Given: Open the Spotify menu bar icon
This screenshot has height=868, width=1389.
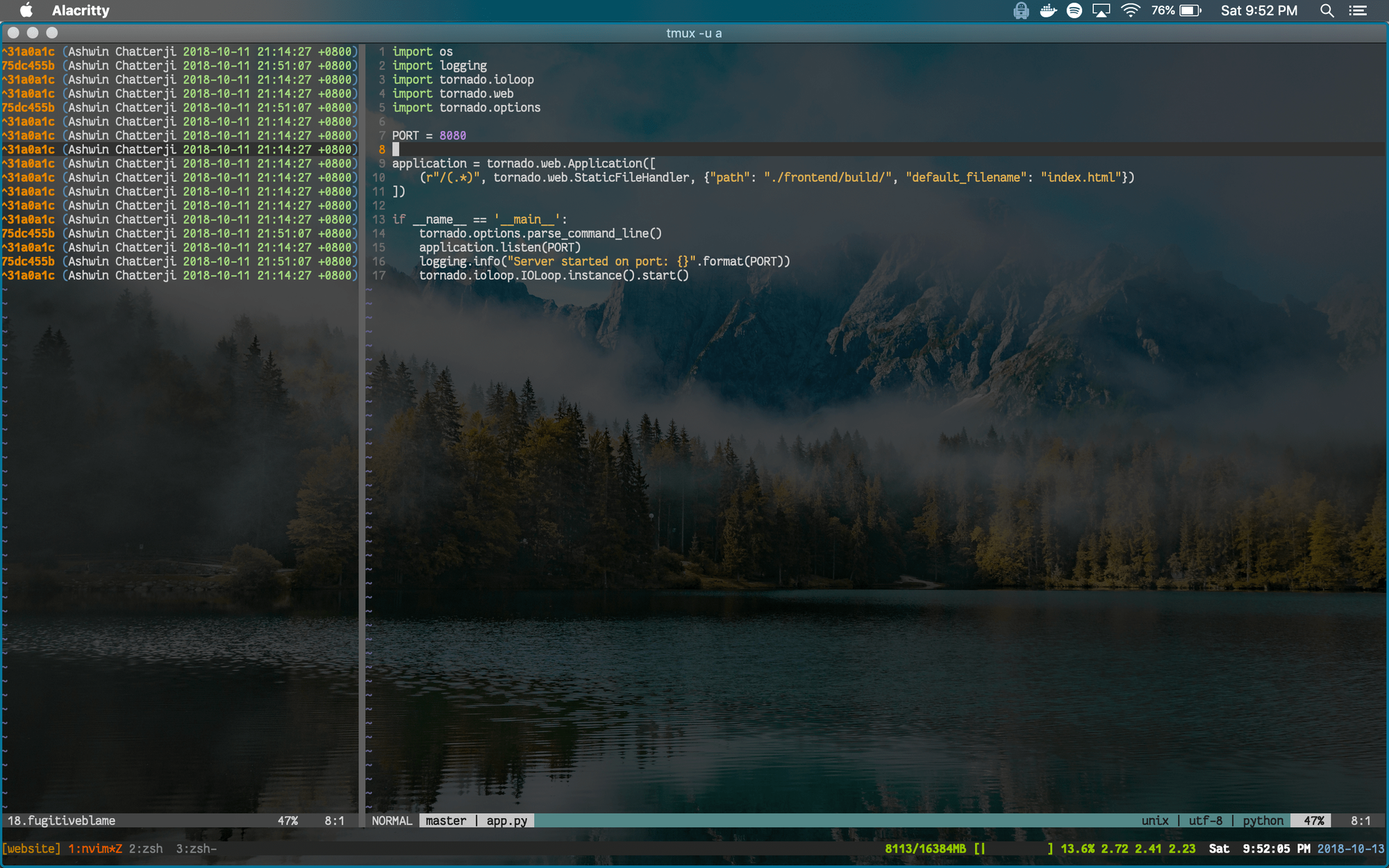Looking at the screenshot, I should tap(1074, 10).
